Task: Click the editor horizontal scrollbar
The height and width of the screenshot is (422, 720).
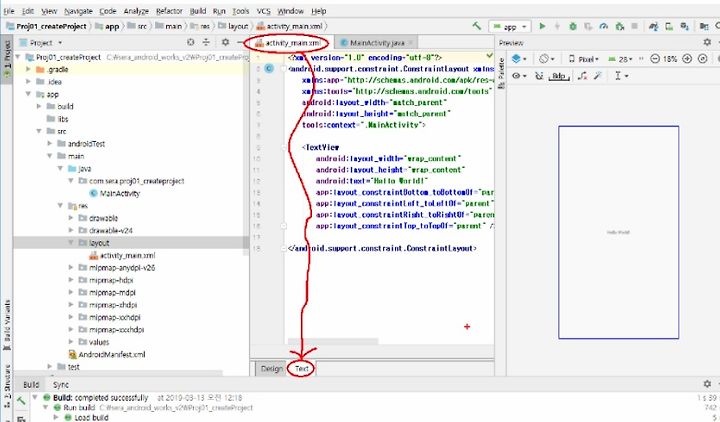Action: 333,341
